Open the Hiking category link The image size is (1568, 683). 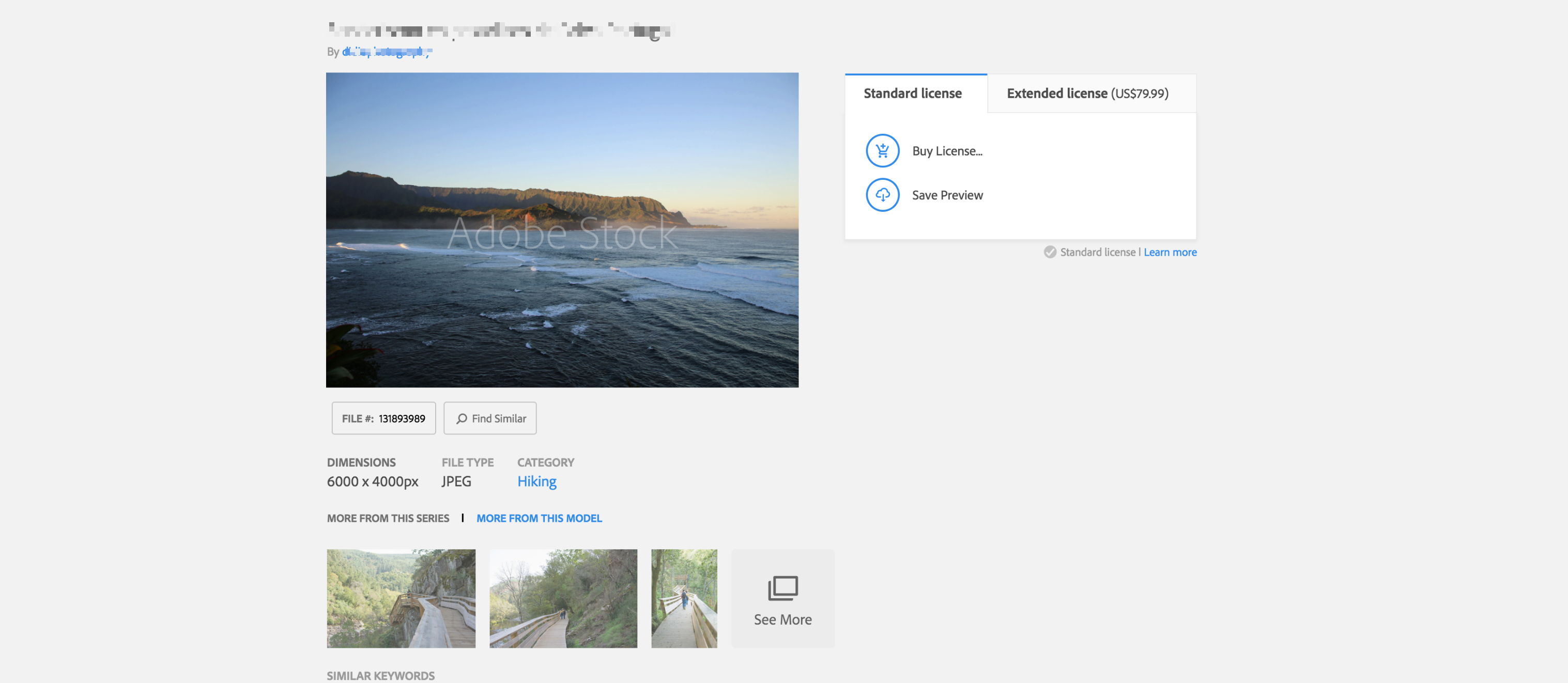pos(537,481)
